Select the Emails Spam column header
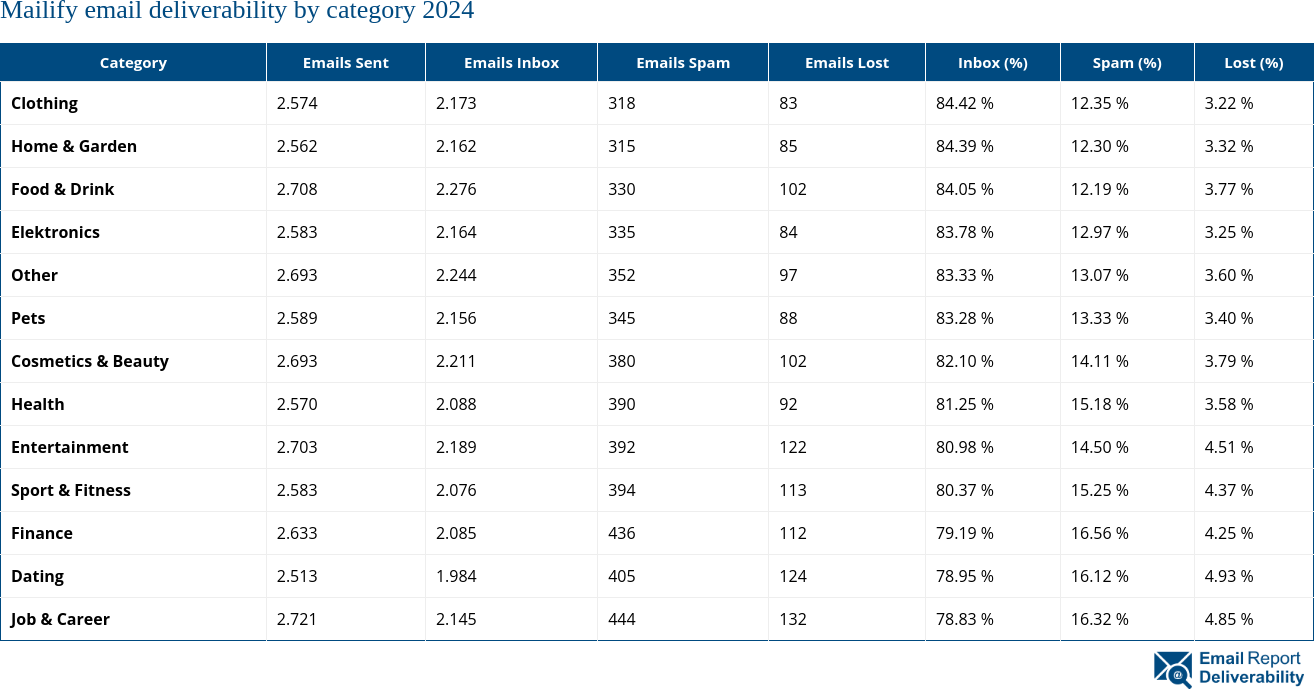This screenshot has width=1314, height=689. [683, 62]
